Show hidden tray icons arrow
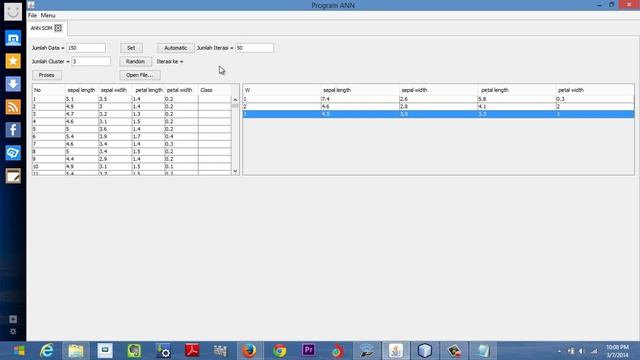 point(559,351)
